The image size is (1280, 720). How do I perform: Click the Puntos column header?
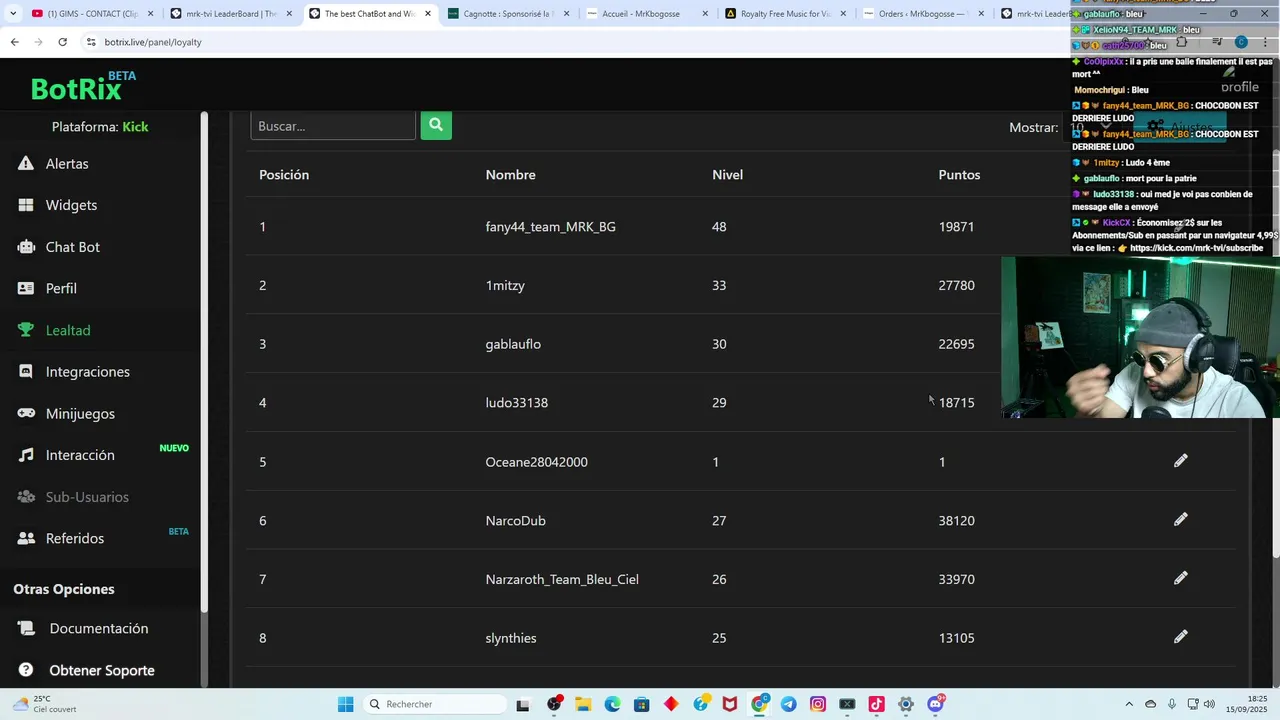point(959,175)
